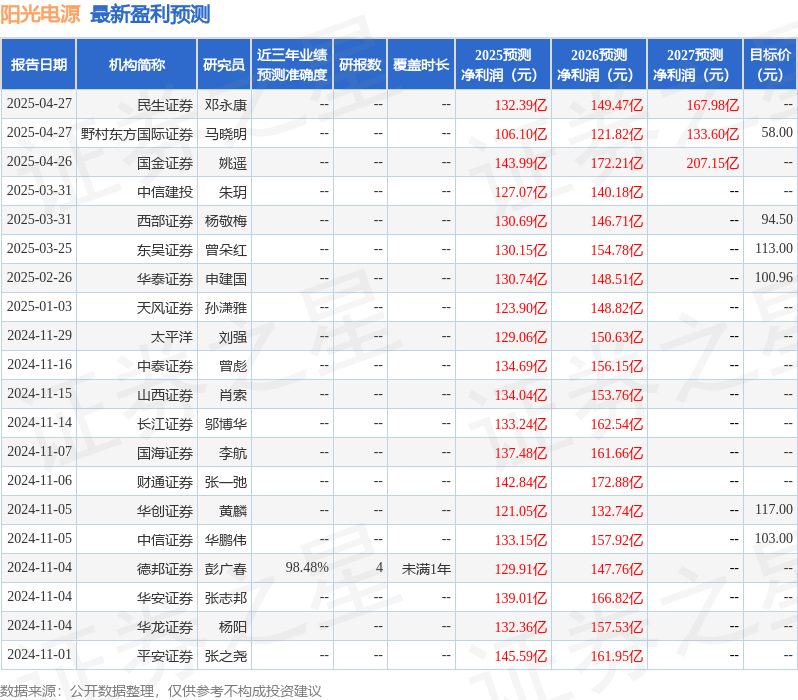Click institution name 华泰证券
Image resolution: width=798 pixels, height=700 pixels.
(x=165, y=279)
